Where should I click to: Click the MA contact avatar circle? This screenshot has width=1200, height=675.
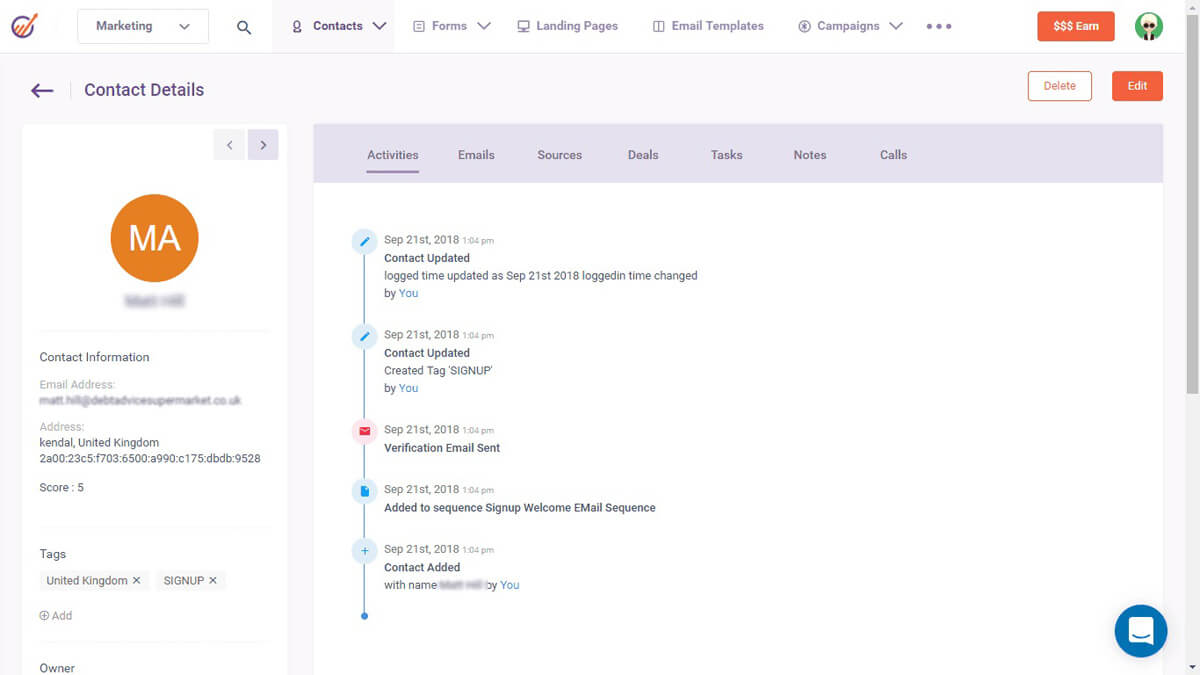coord(154,238)
